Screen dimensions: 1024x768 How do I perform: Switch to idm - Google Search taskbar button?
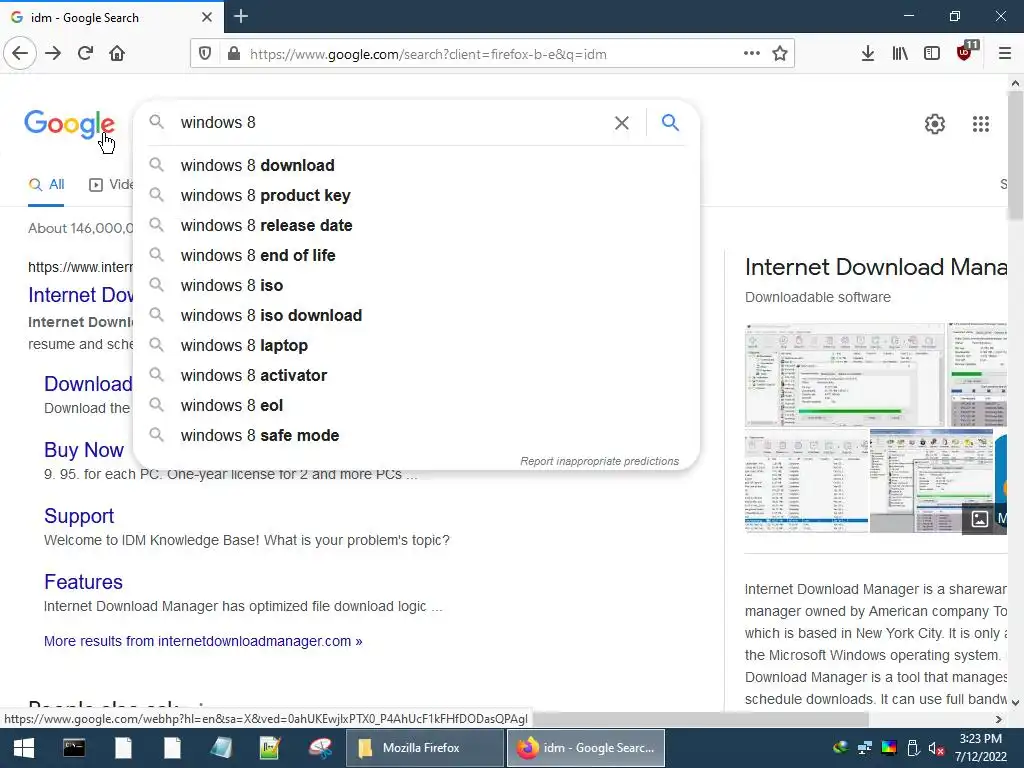586,748
